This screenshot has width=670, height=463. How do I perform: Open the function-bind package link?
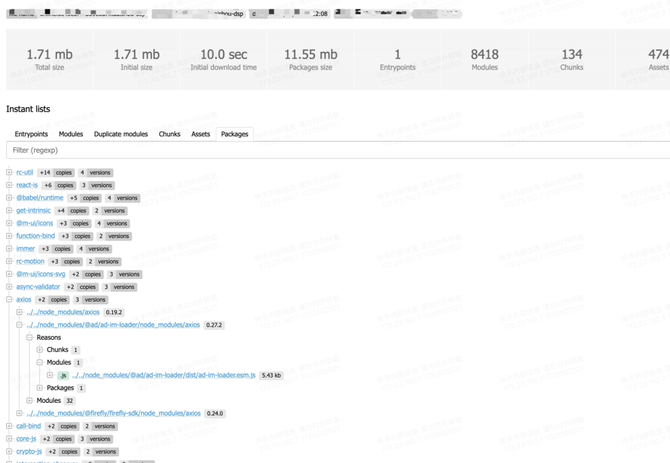point(35,236)
